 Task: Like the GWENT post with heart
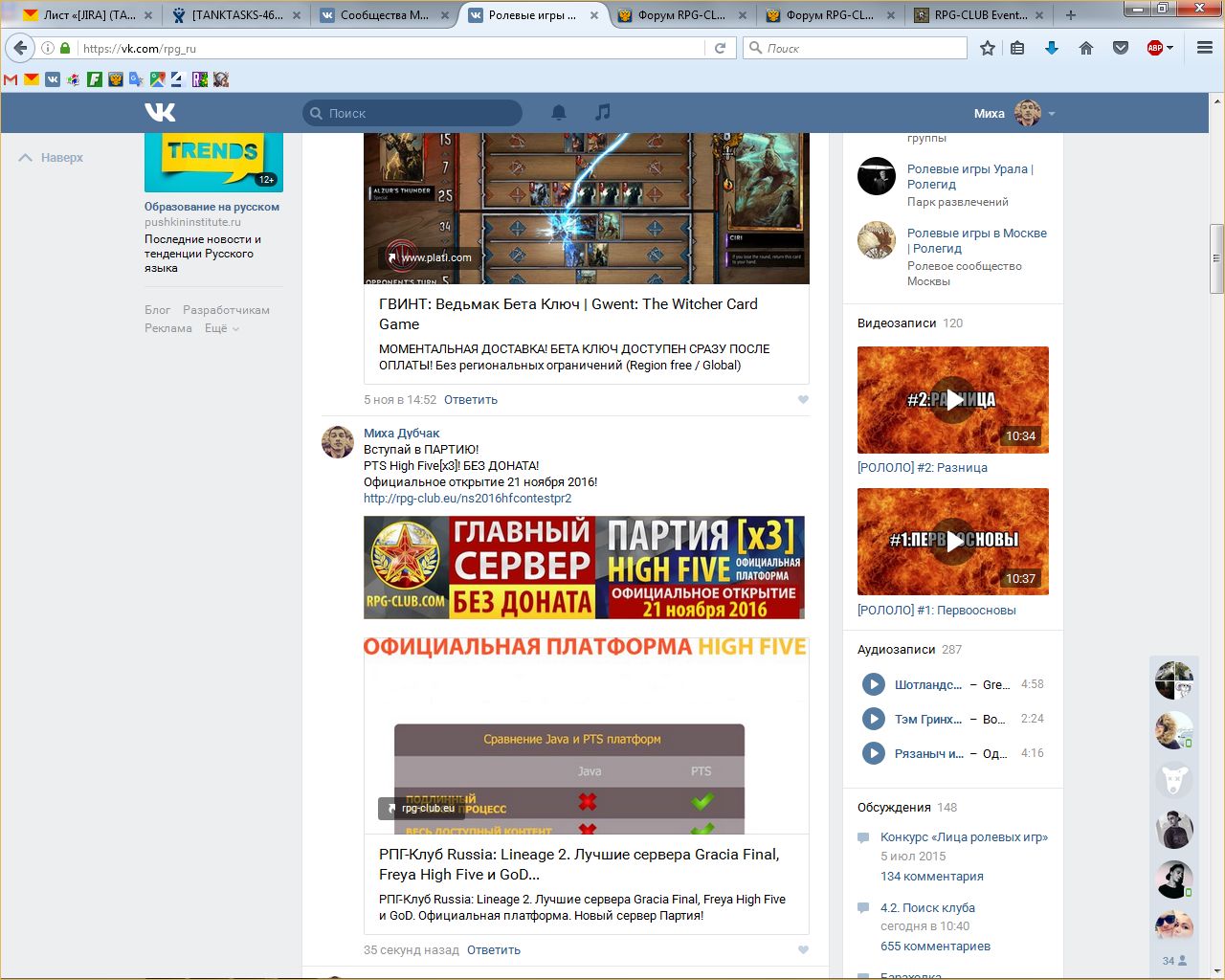click(x=803, y=400)
